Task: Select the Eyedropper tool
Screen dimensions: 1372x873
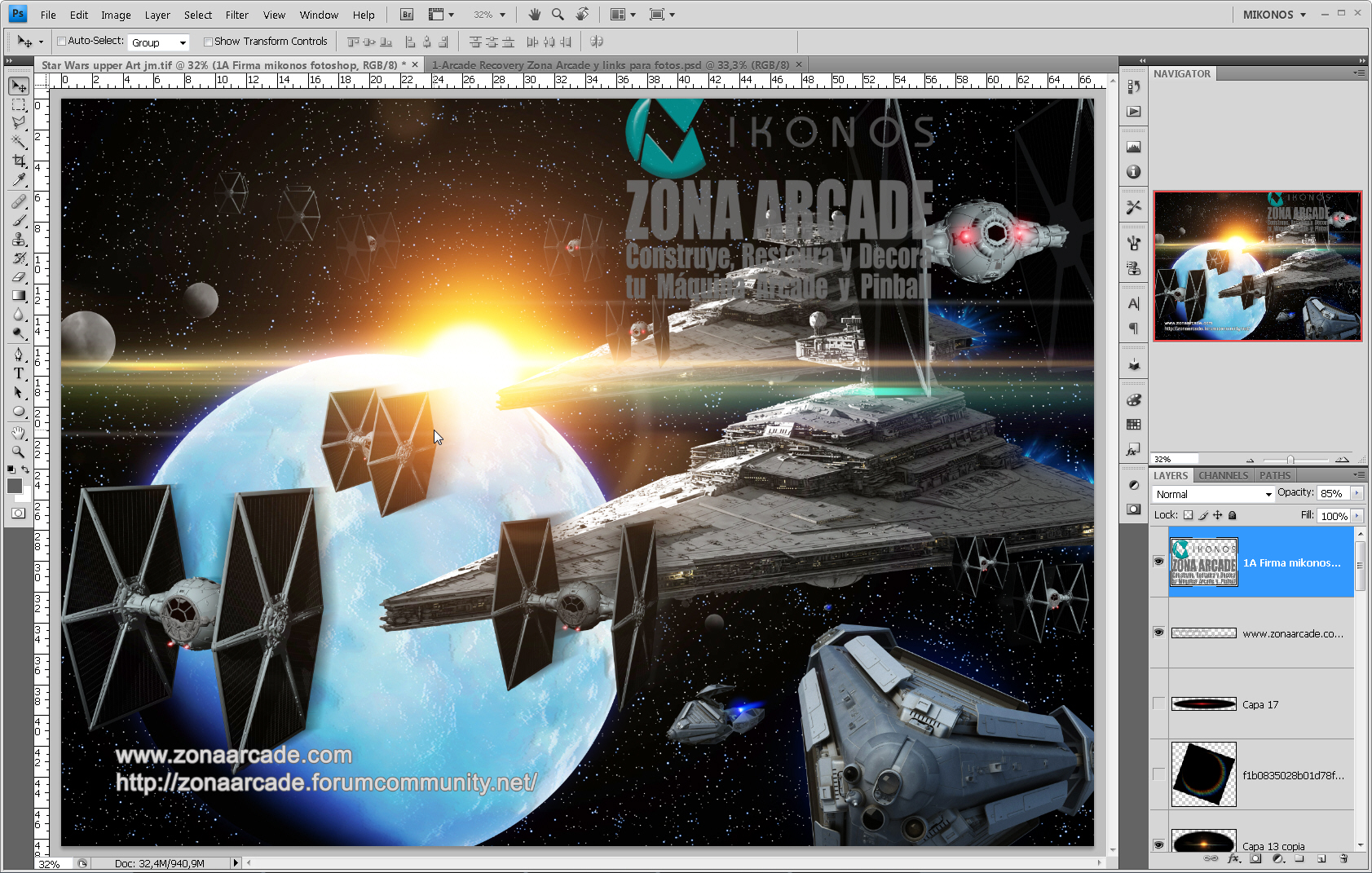Action: click(18, 180)
